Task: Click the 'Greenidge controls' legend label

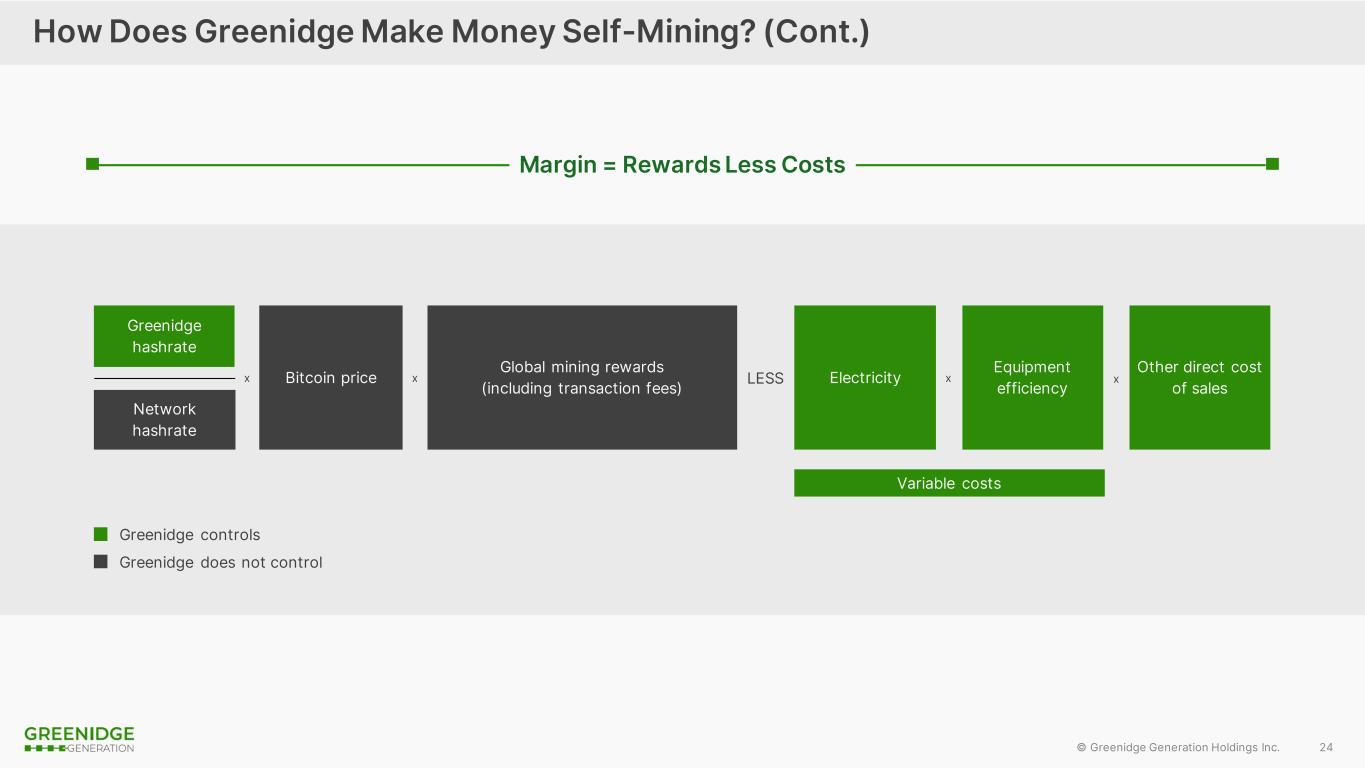Action: point(189,535)
